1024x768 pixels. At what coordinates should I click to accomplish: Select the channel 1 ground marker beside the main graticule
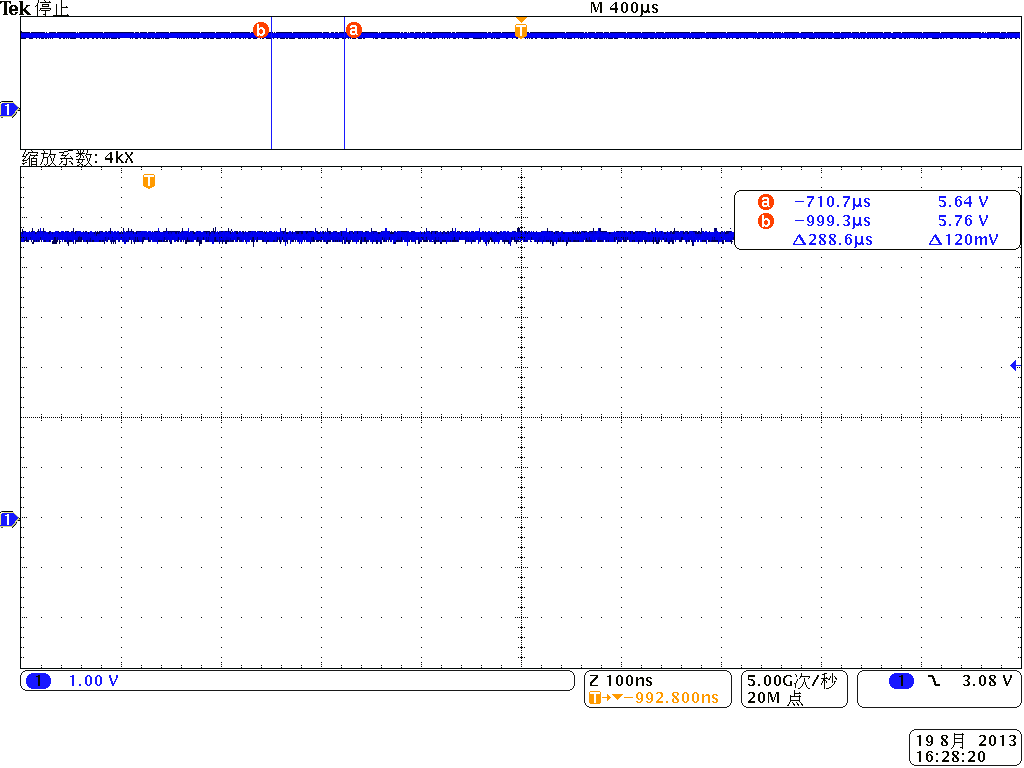coord(8,520)
